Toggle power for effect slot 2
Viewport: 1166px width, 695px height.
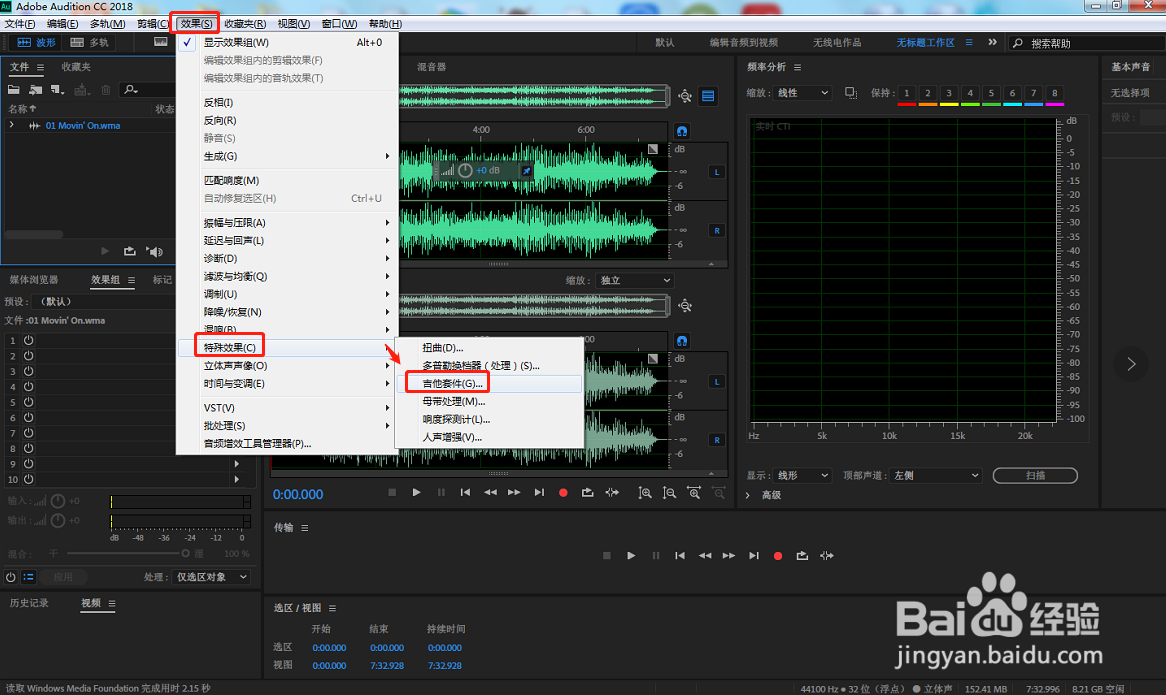[x=28, y=356]
